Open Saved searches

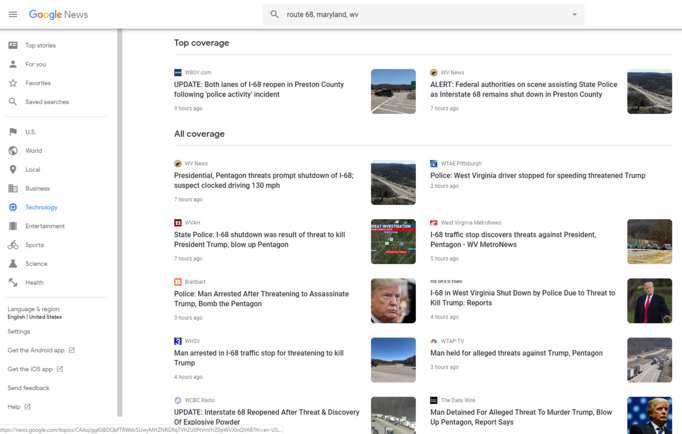tap(47, 102)
